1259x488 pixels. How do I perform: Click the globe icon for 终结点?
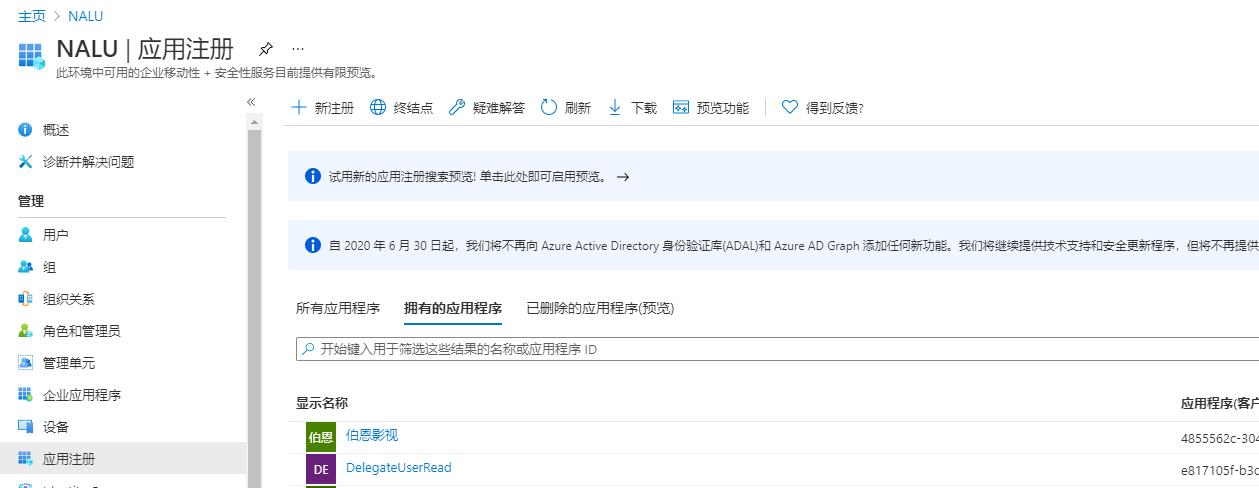coord(378,107)
